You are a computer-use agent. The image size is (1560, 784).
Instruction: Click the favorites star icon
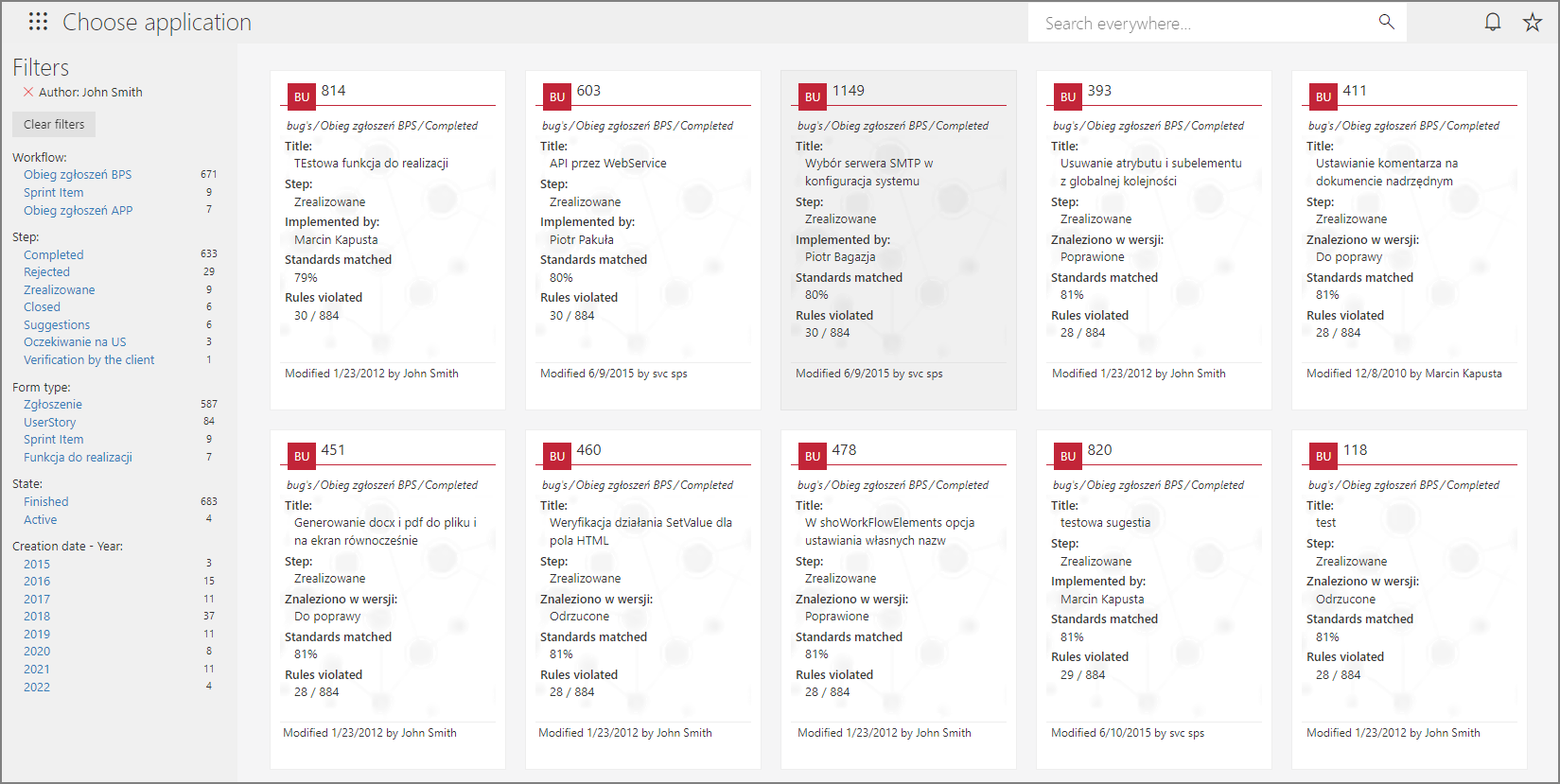(x=1533, y=22)
